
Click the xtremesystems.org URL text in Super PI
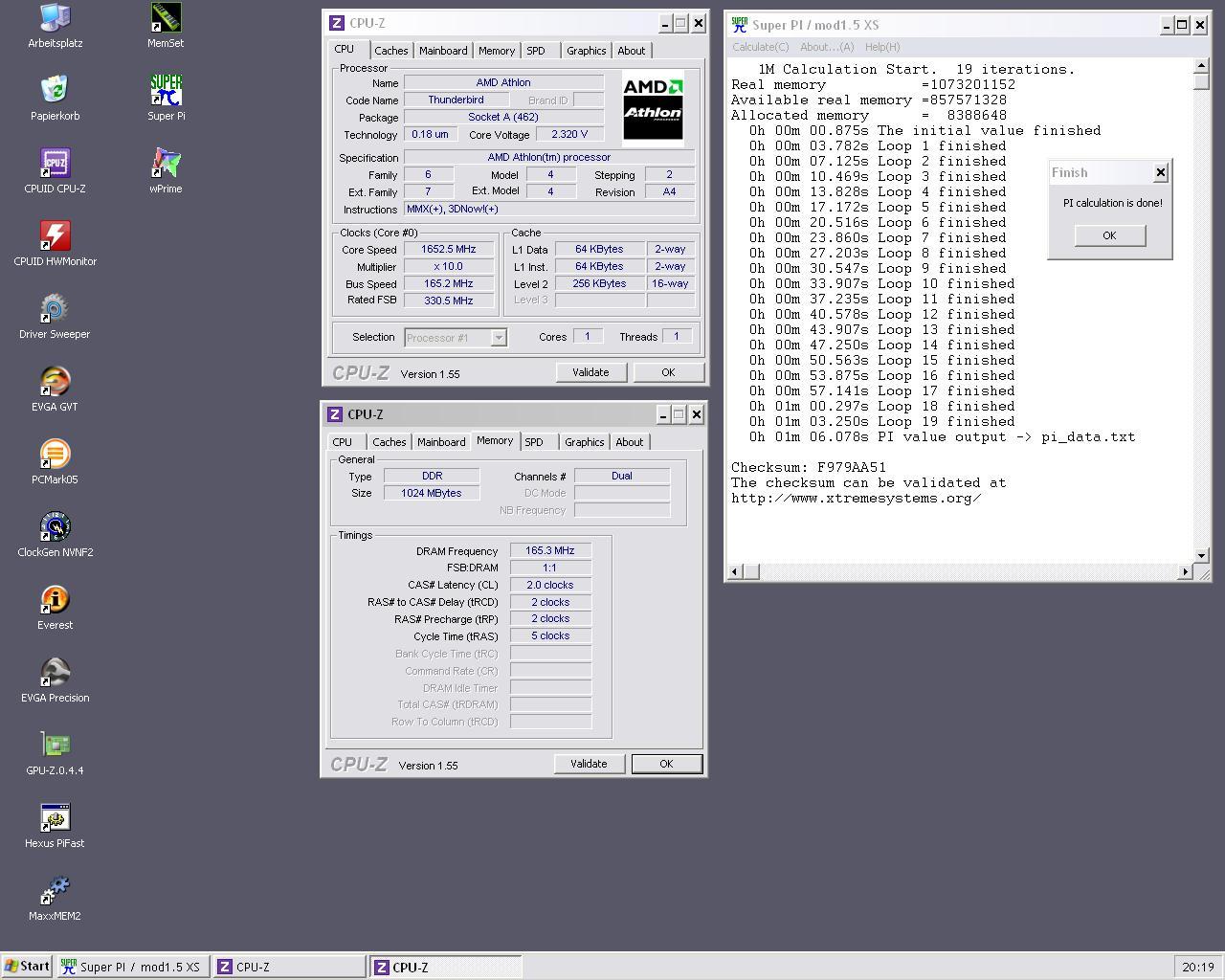tap(857, 499)
